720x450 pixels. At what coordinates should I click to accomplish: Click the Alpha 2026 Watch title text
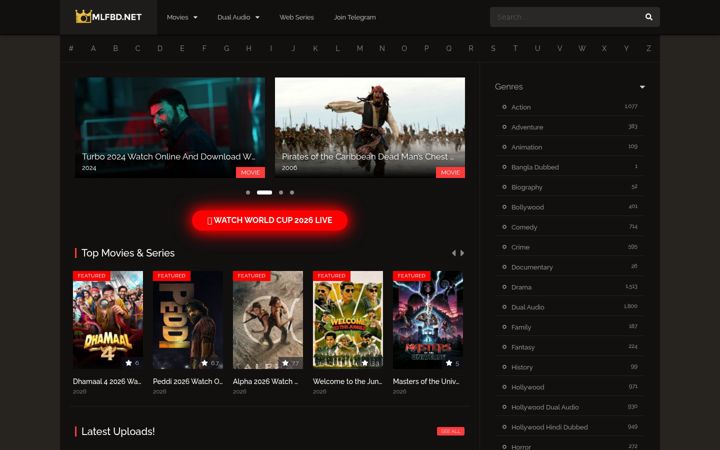[265, 382]
